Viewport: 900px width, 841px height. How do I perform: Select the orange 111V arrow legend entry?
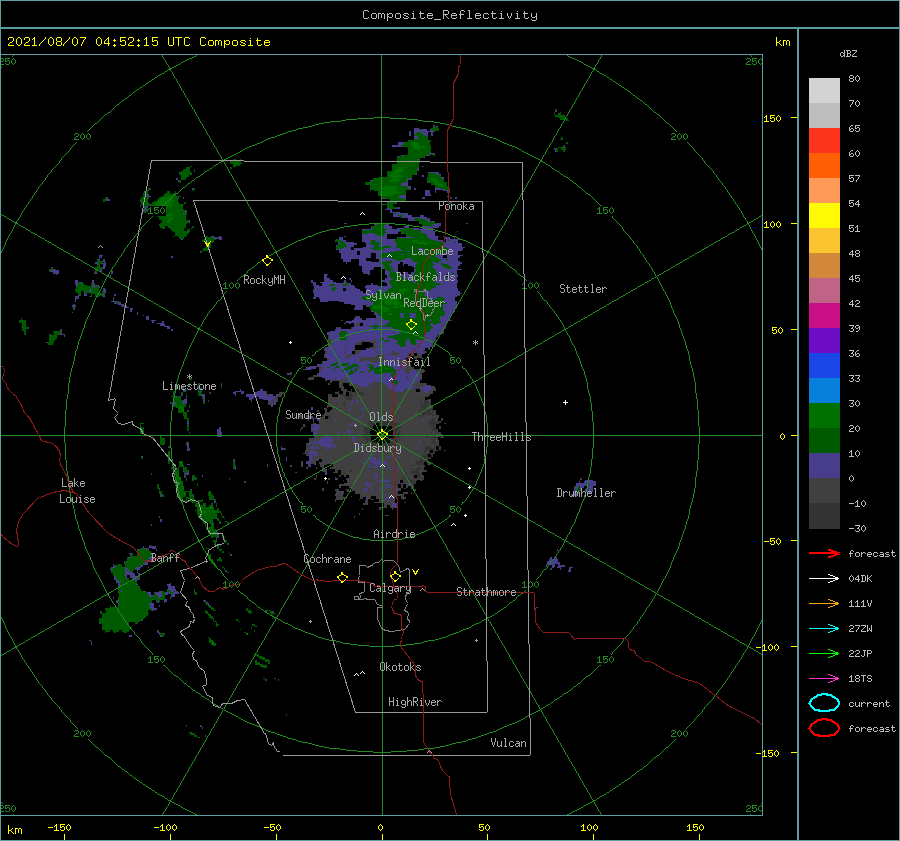click(x=824, y=603)
